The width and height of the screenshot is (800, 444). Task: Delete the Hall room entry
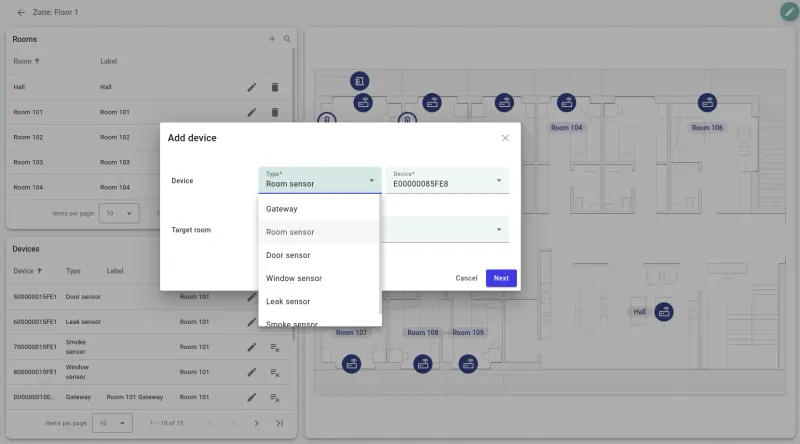275,87
